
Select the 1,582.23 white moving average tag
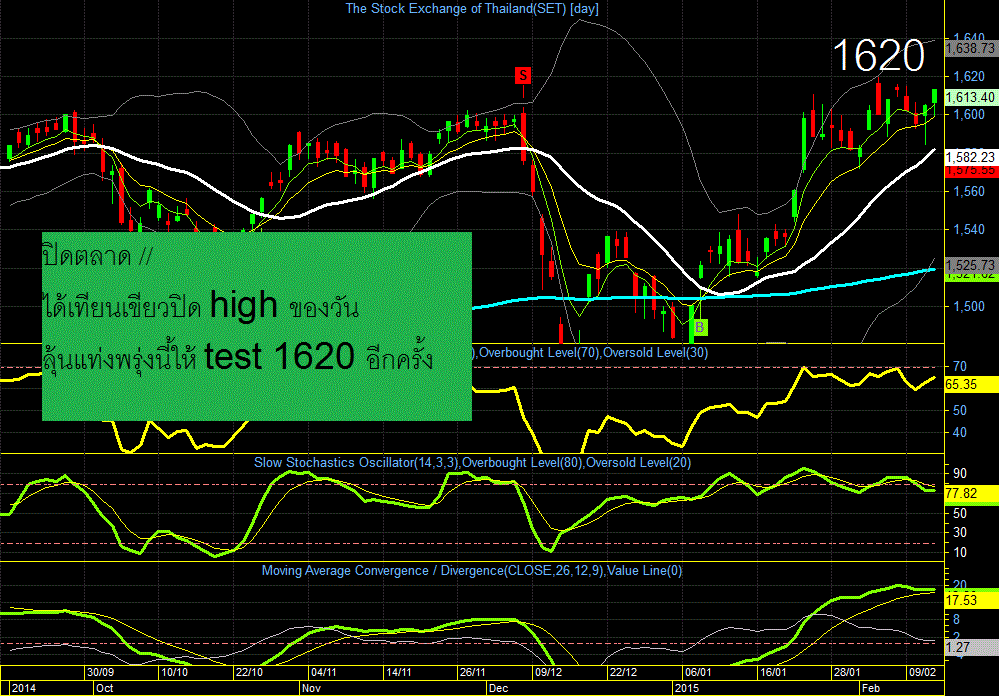(x=970, y=157)
